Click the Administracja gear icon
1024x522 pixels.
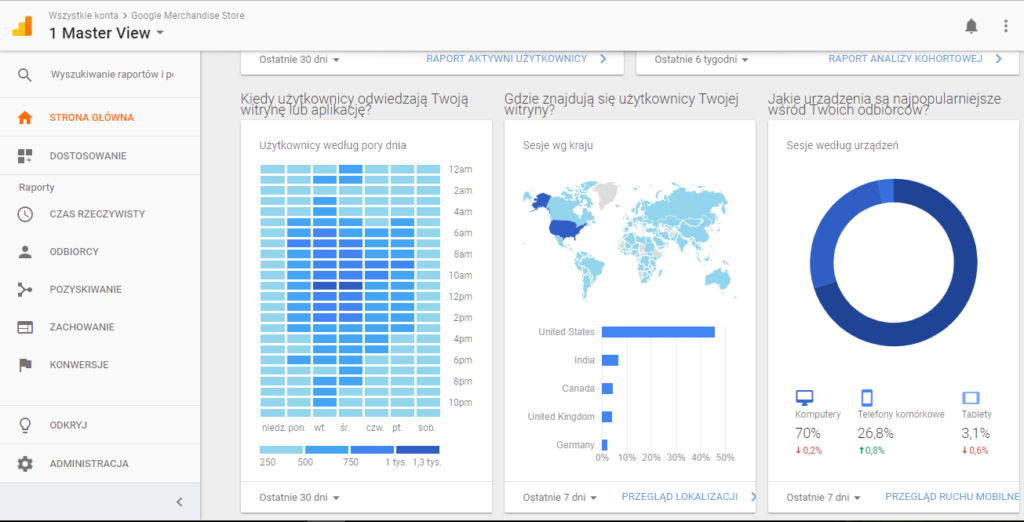click(25, 464)
